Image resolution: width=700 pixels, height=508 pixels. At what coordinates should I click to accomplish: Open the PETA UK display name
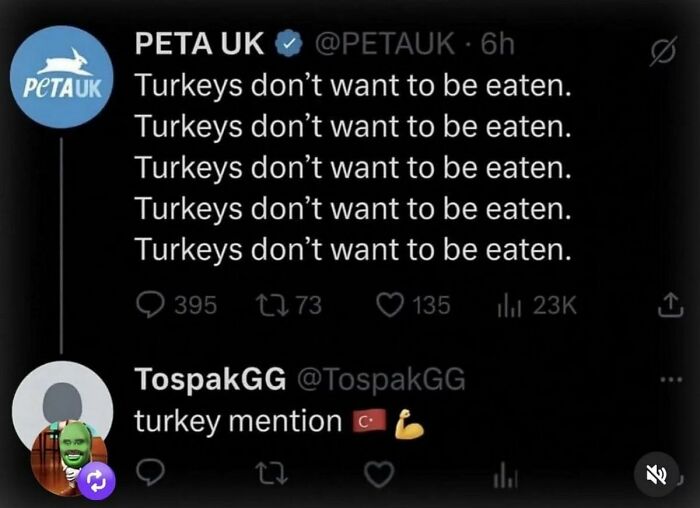click(x=199, y=43)
